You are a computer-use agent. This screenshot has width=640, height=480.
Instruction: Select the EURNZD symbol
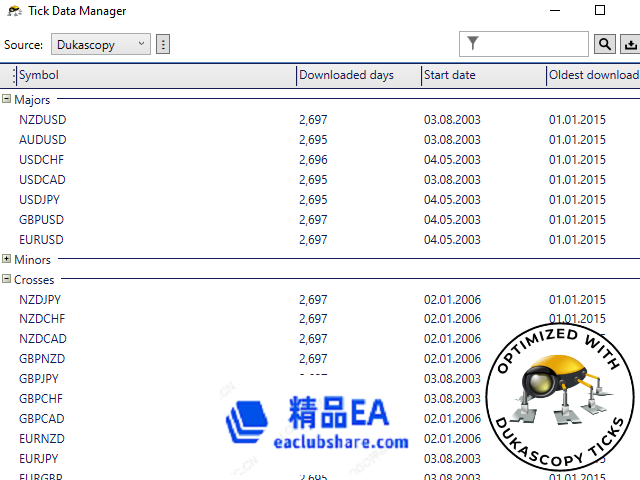point(42,438)
